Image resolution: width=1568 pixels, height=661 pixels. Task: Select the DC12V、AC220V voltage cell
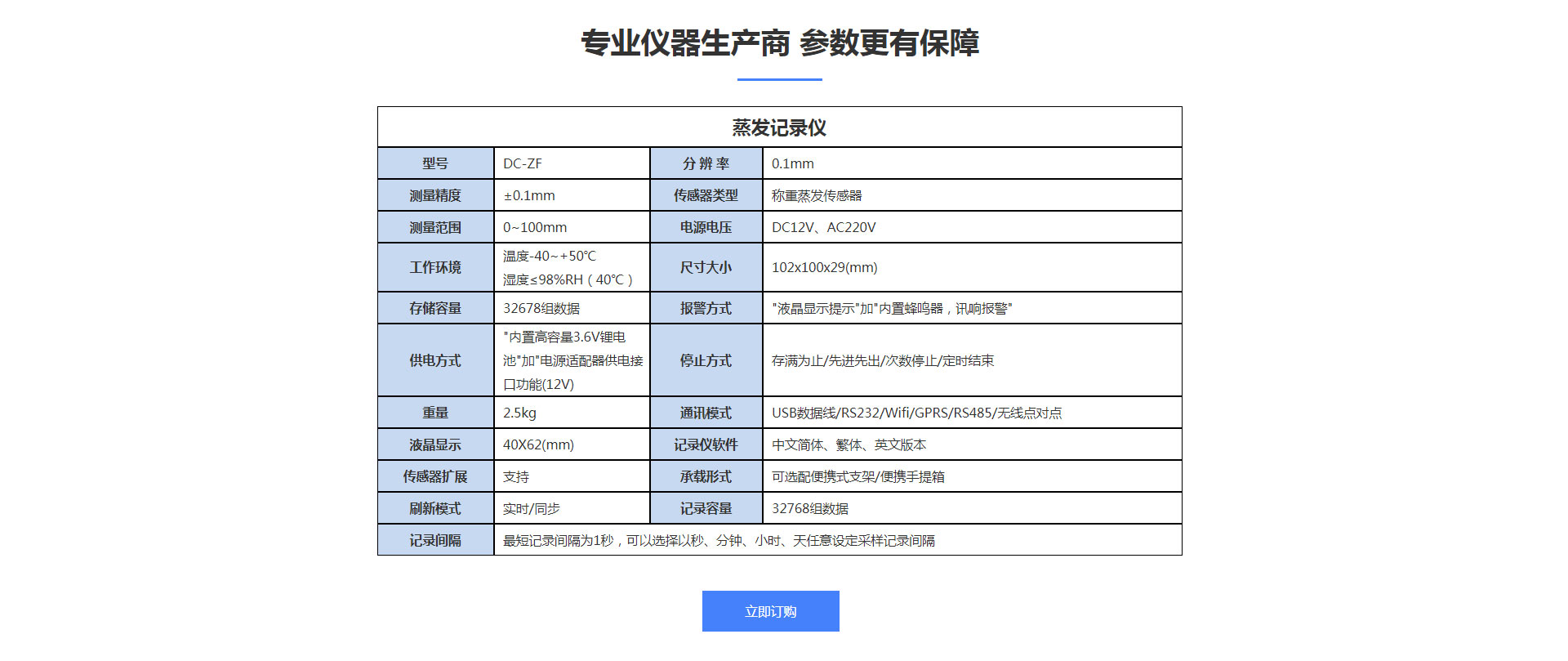click(823, 227)
